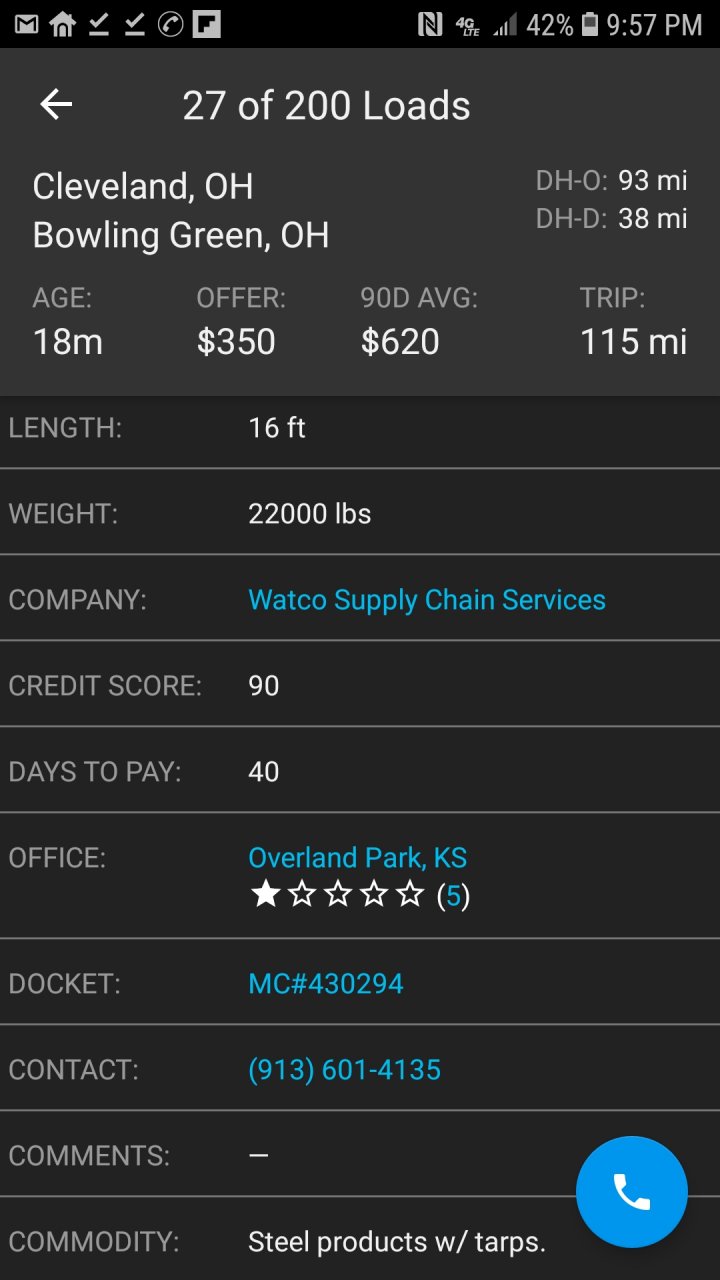The image size is (720, 1280).
Task: Tap the MC#430294 docket link
Action: click(x=325, y=984)
